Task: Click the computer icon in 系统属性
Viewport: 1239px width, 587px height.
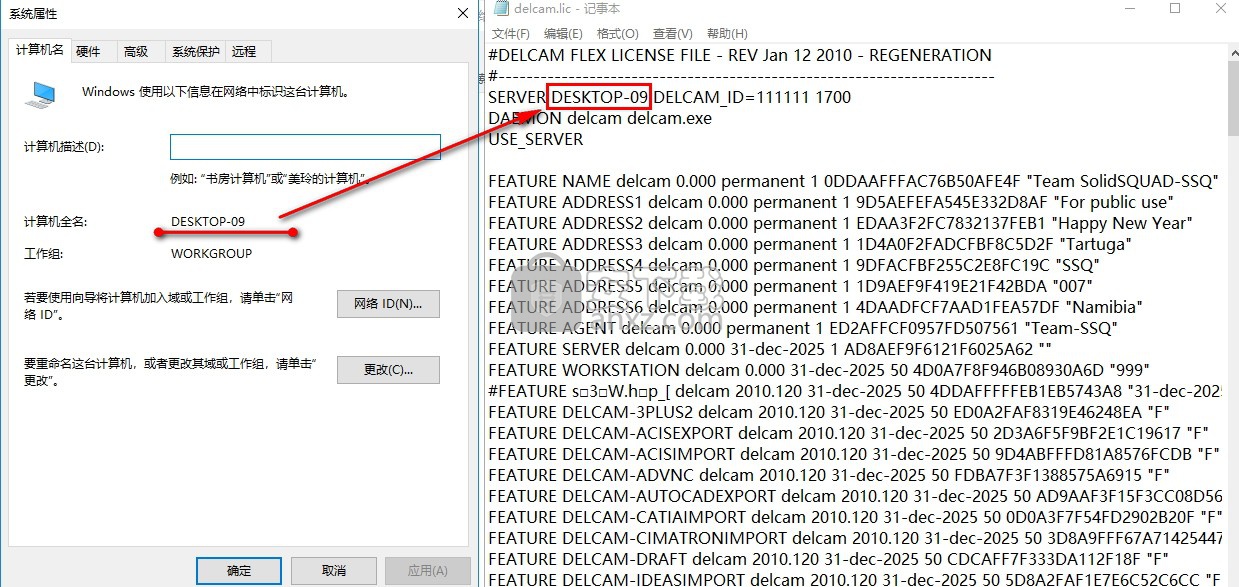Action: click(x=41, y=95)
